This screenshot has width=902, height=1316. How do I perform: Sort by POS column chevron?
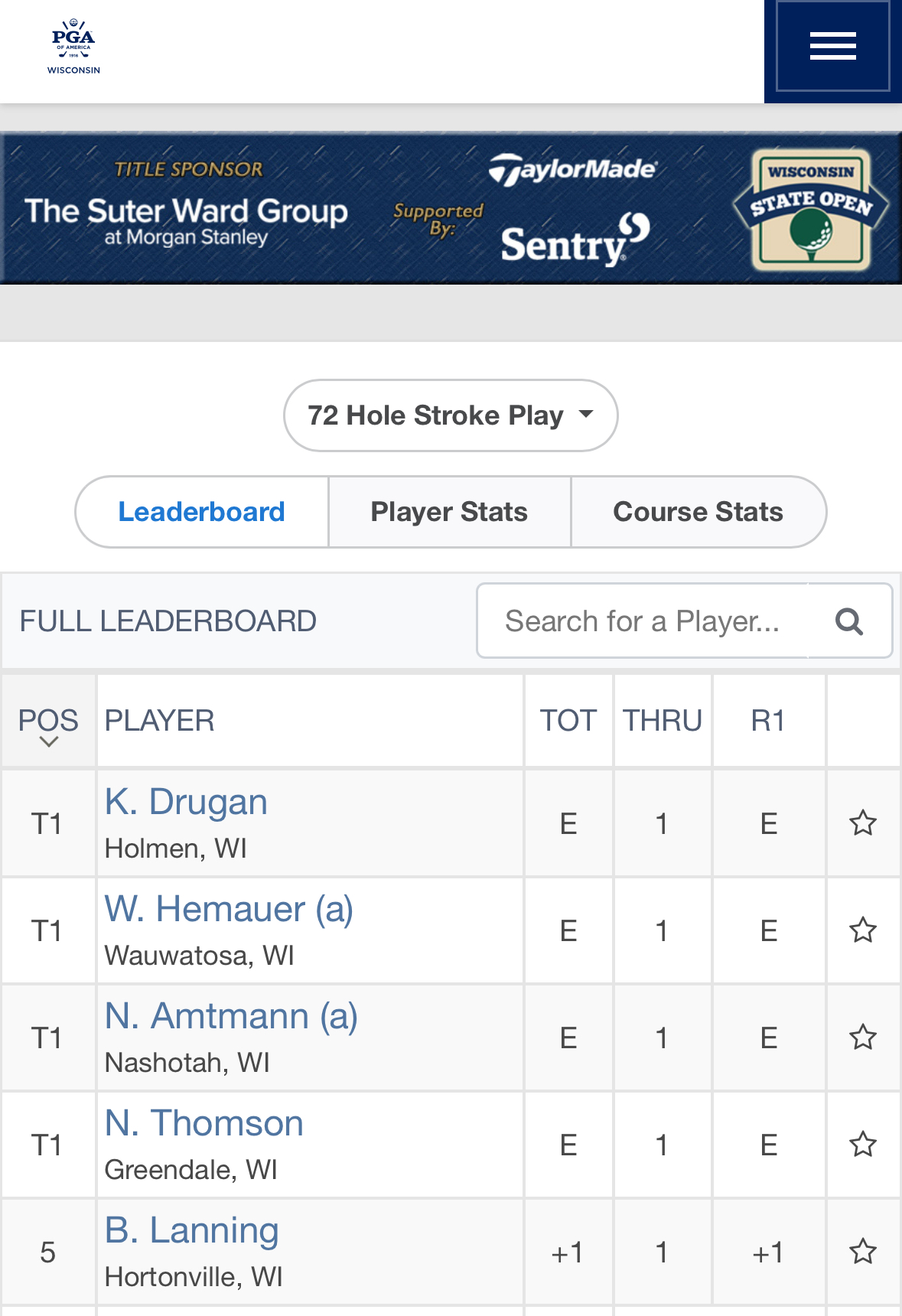49,741
